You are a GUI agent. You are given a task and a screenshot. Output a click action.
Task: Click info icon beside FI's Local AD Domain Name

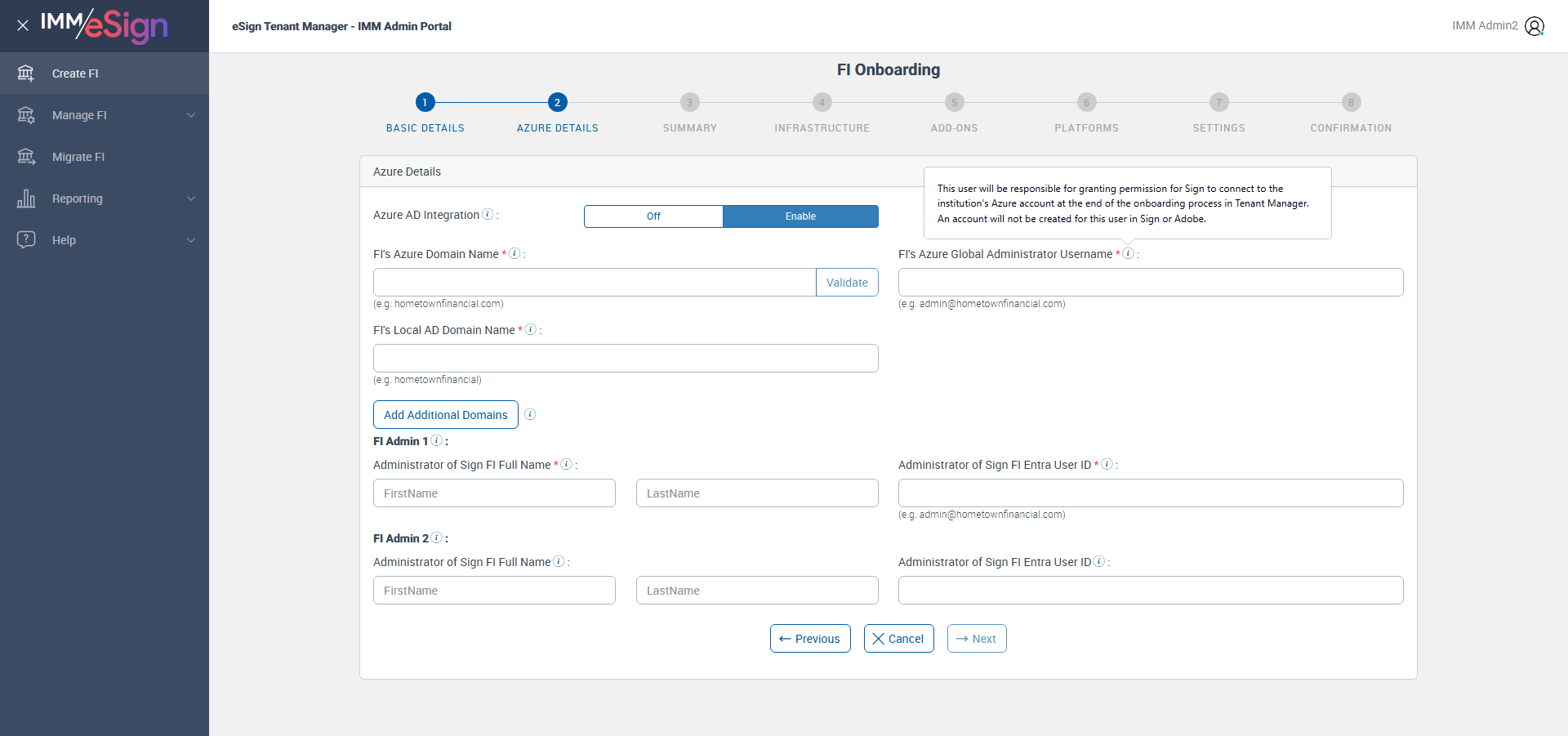[x=531, y=329]
